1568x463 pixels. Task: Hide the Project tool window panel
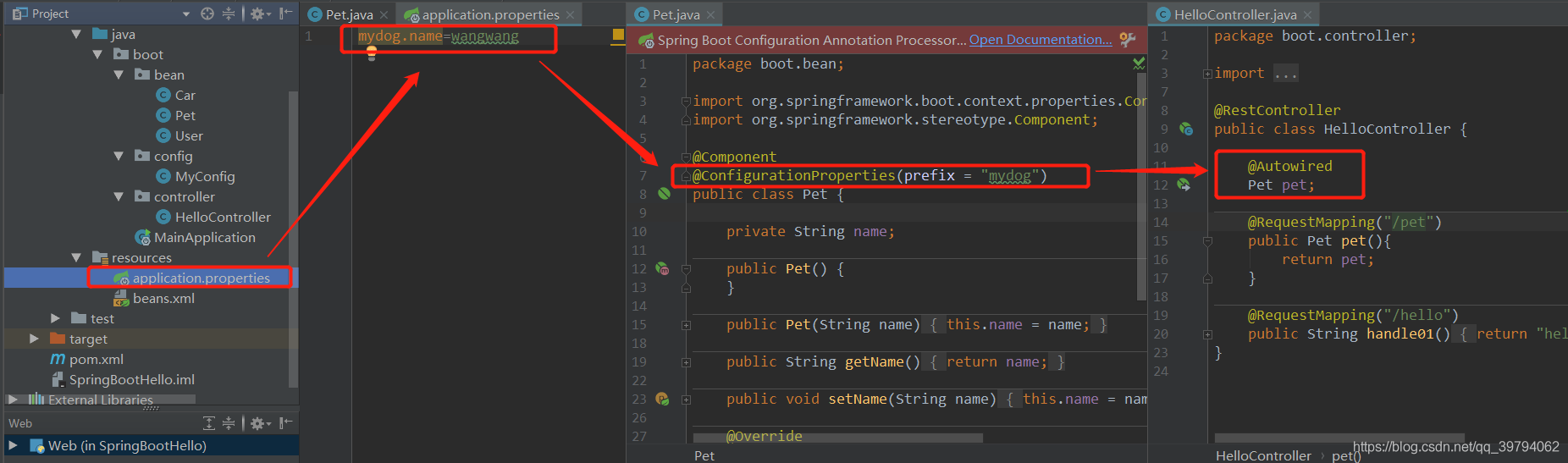(286, 14)
